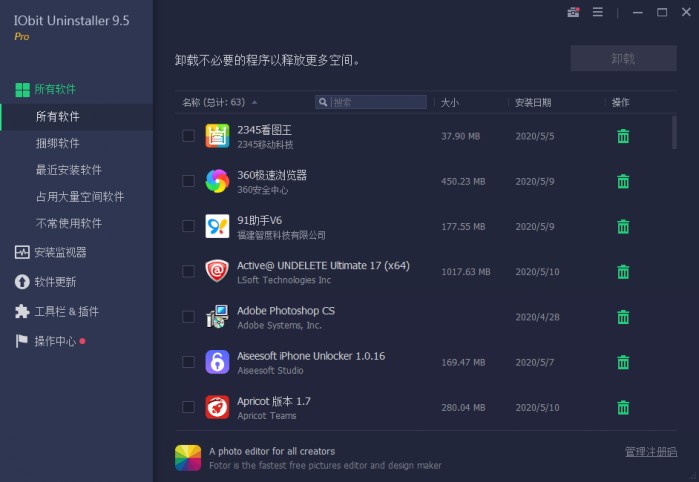Click the 卸载 button

pyautogui.click(x=623, y=58)
